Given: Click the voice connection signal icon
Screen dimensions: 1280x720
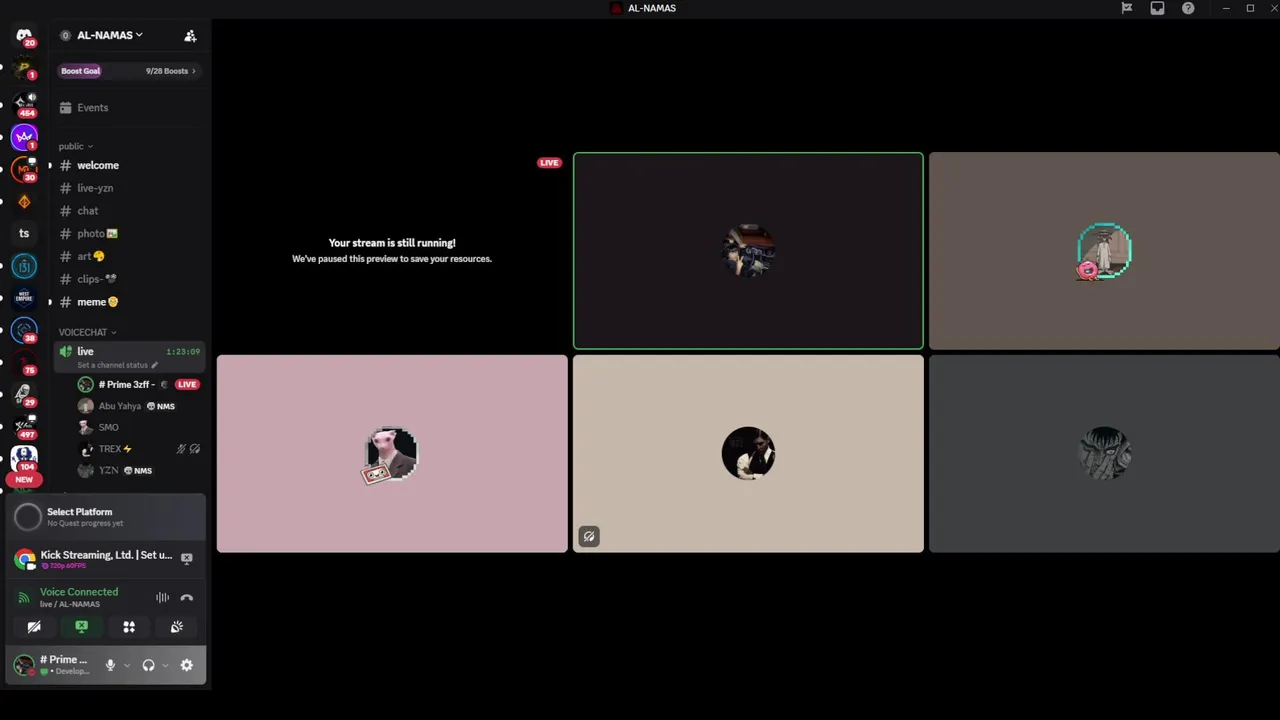Looking at the screenshot, I should [x=24, y=597].
